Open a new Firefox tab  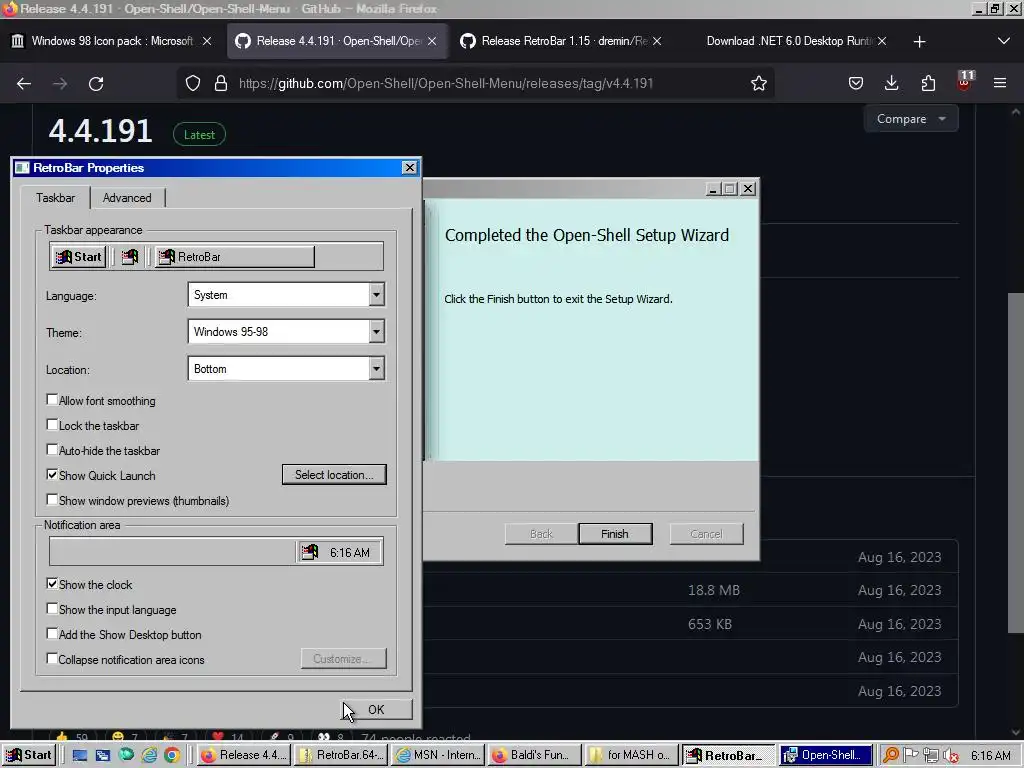[x=919, y=41]
